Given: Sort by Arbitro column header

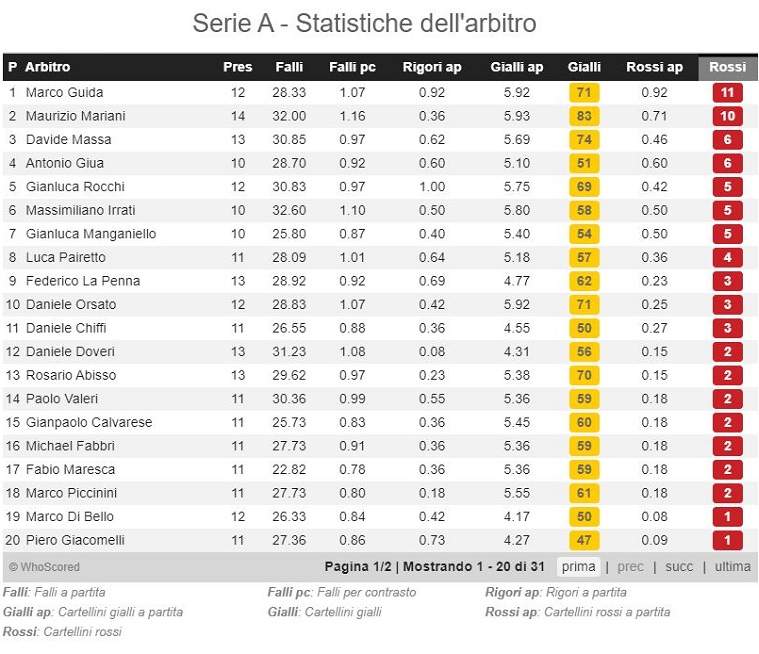Looking at the screenshot, I should pyautogui.click(x=48, y=67).
